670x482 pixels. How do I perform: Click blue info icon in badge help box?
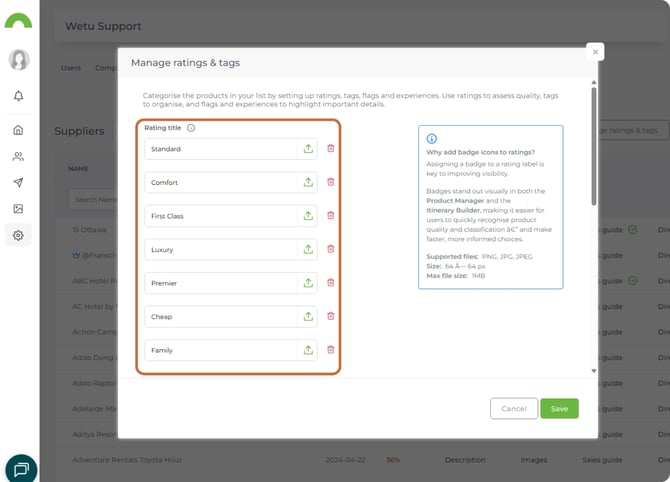[x=432, y=138]
